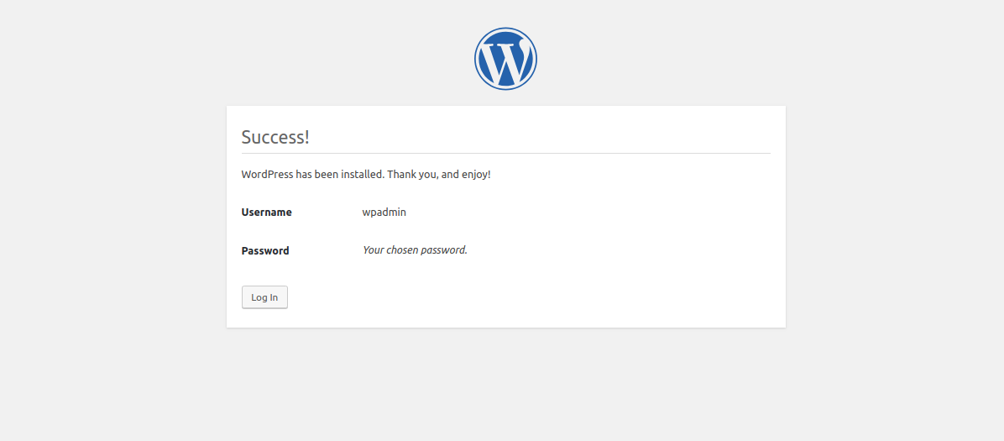
Task: Click the white W letter inside logo
Action: click(x=506, y=61)
